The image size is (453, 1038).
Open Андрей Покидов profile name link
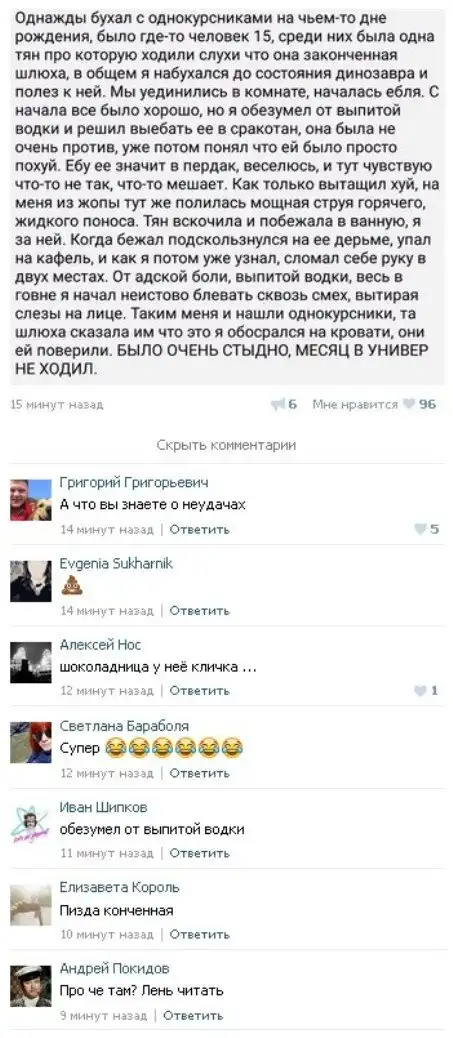(x=115, y=968)
